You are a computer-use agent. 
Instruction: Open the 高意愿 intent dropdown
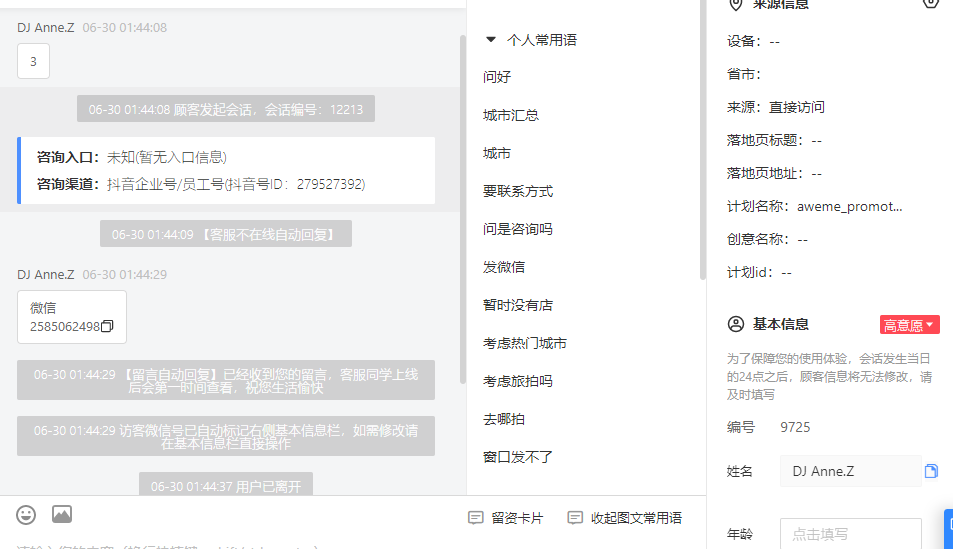point(909,325)
